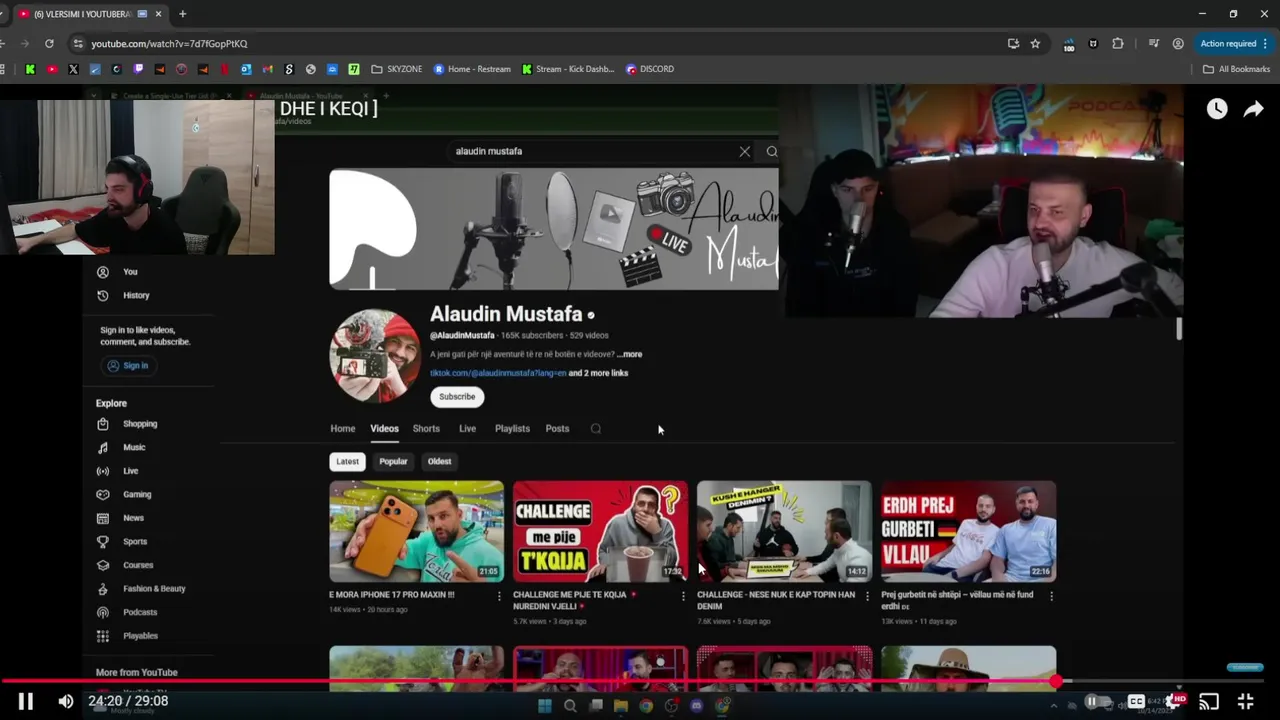Open the video player settings gear
The width and height of the screenshot is (1280, 720).
click(x=1173, y=701)
